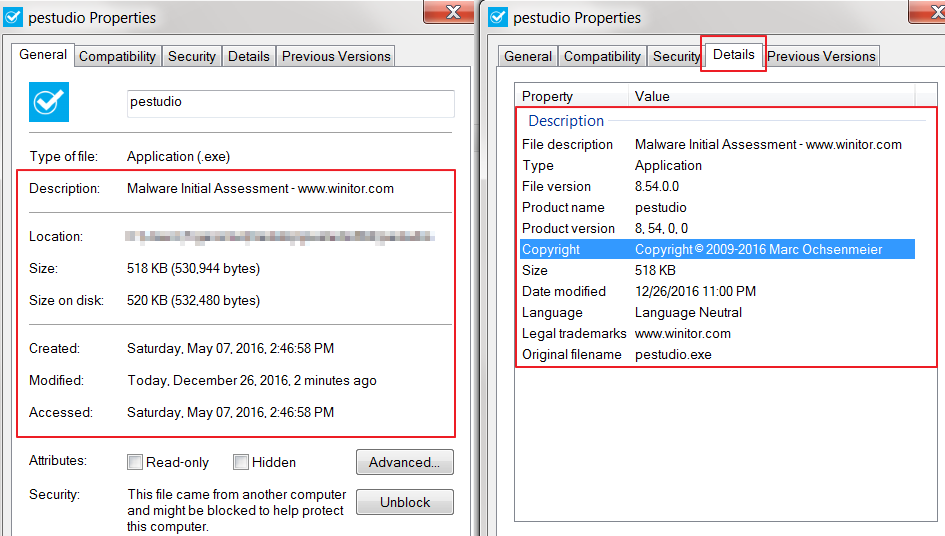This screenshot has height=536, width=945.
Task: Select the Date modified 12/26/2016 row
Action: pyautogui.click(x=717, y=292)
